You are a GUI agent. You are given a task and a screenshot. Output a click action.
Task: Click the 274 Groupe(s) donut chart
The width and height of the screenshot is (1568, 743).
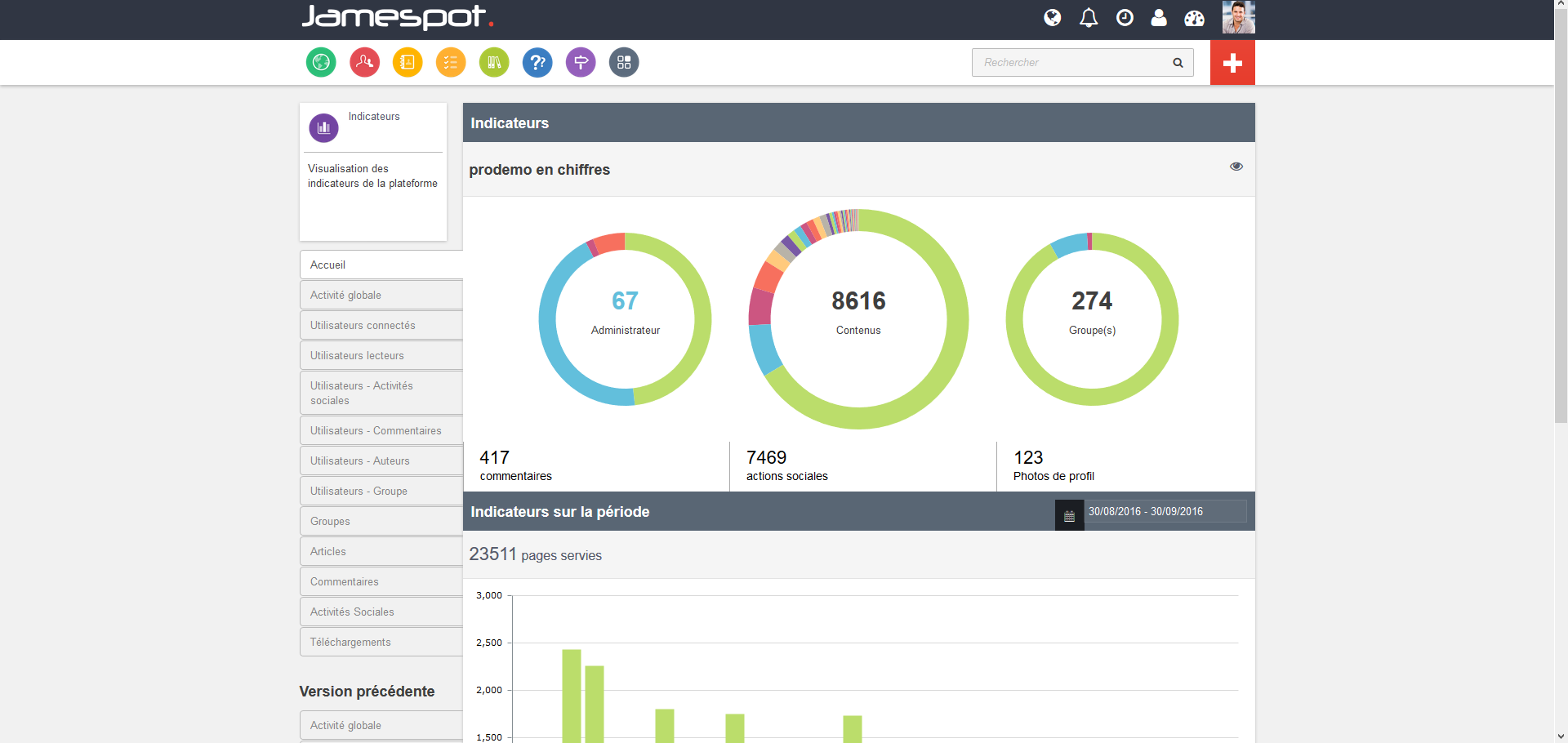[1092, 319]
